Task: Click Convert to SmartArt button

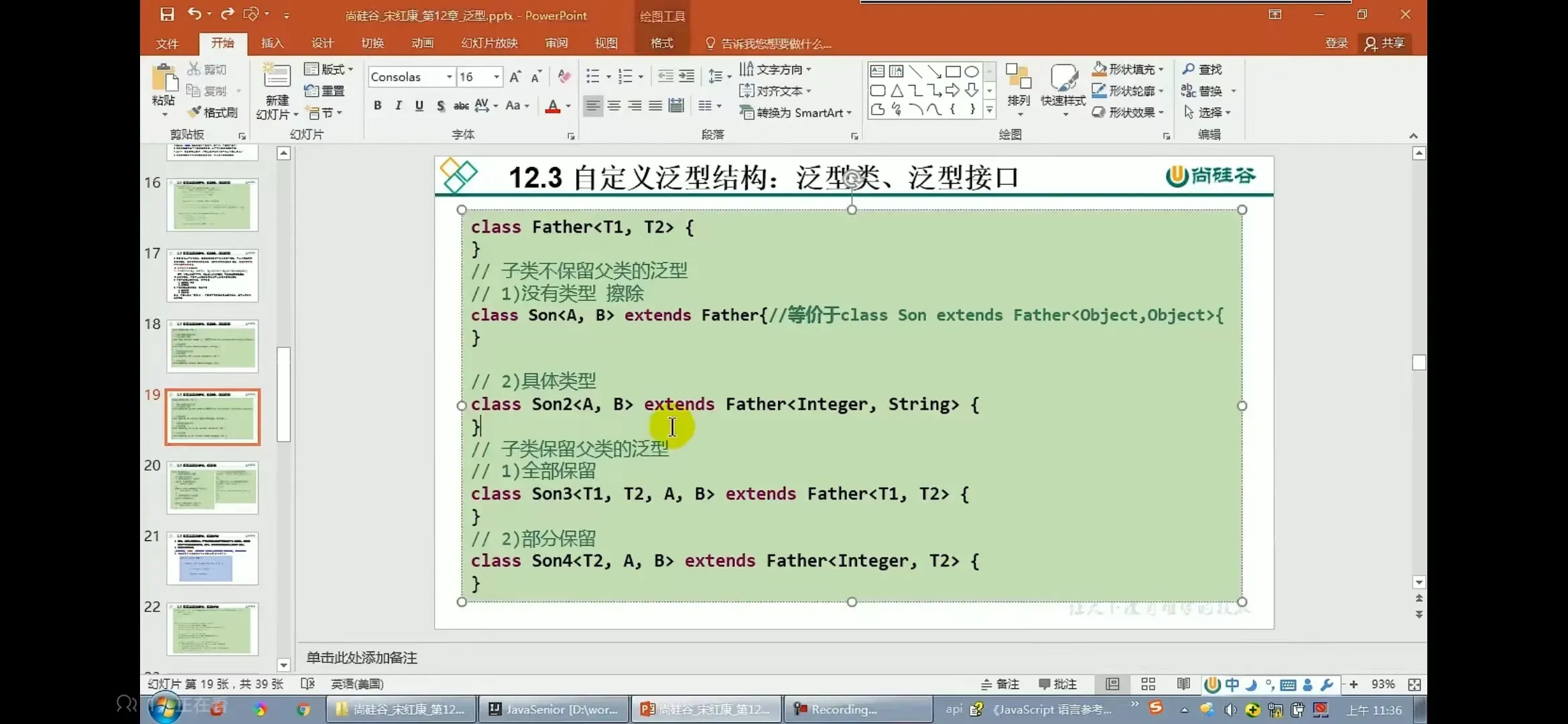Action: tap(795, 113)
